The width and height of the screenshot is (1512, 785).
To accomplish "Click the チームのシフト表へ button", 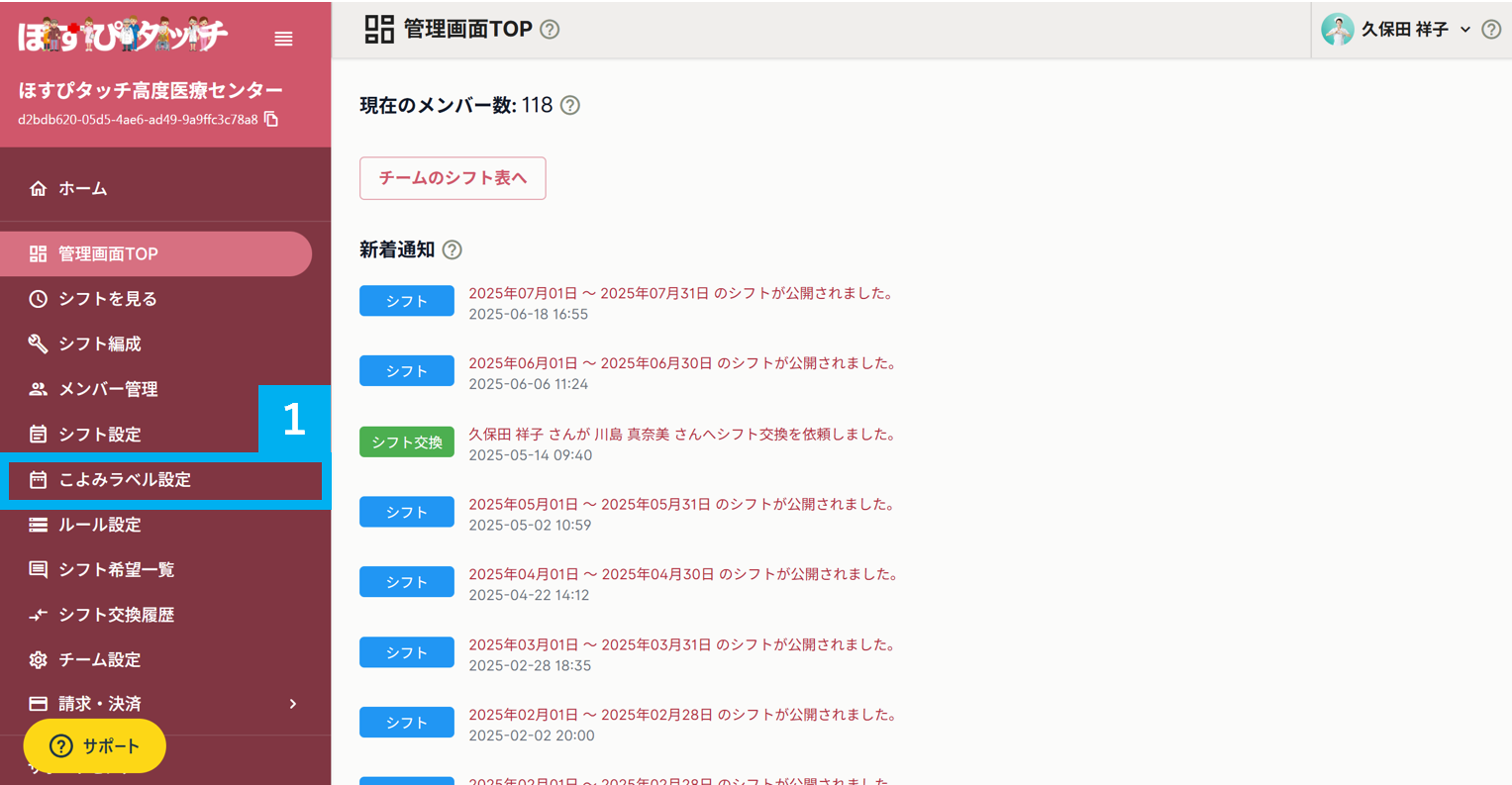I will click(453, 178).
